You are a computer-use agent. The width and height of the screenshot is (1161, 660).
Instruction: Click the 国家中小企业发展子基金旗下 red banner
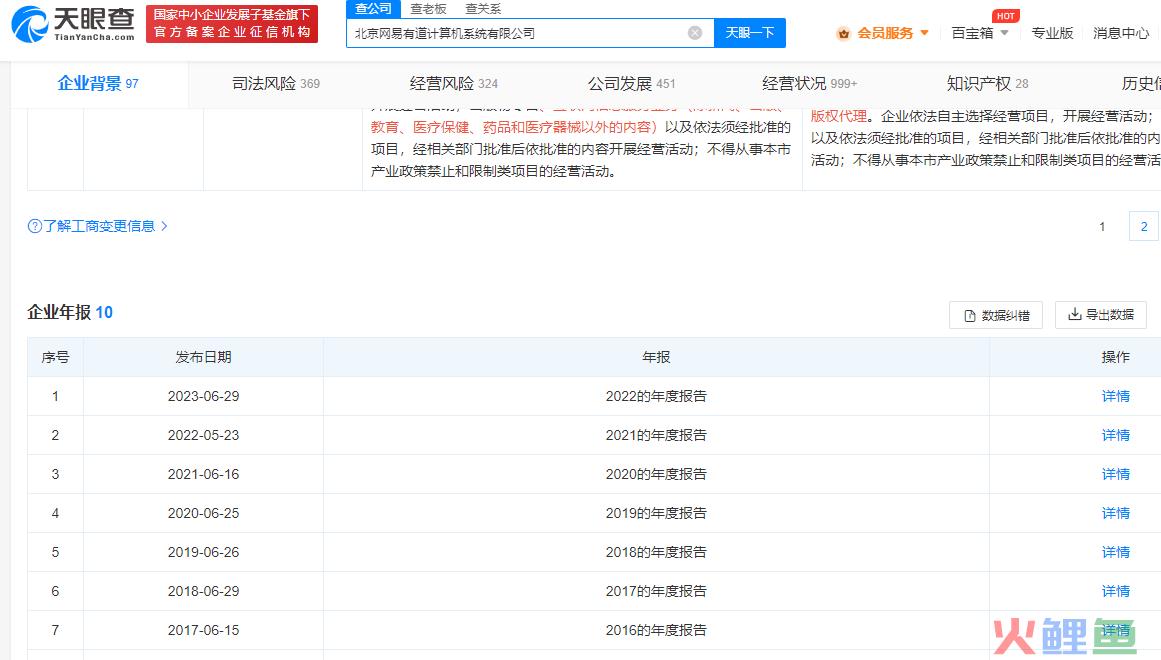pos(232,24)
